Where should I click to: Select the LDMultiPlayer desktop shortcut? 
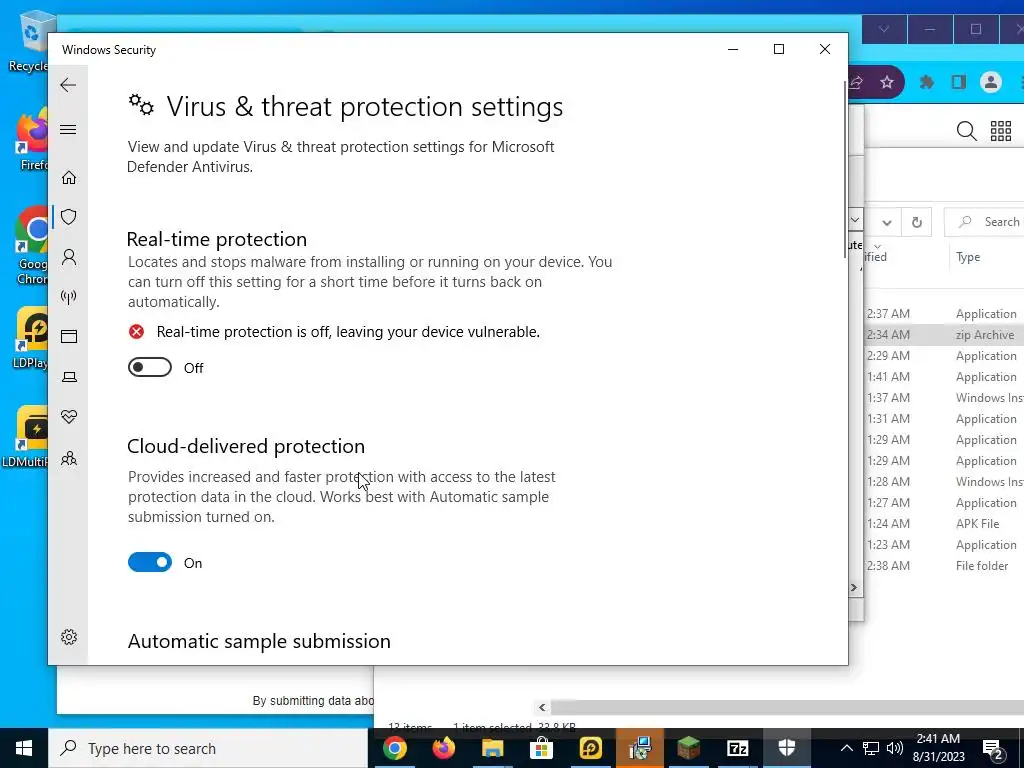[x=25, y=436]
